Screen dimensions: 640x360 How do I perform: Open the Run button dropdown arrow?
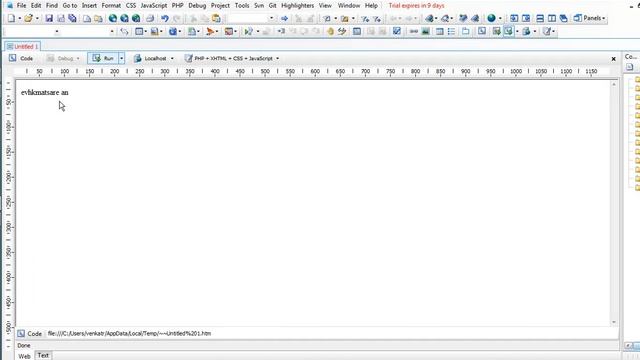click(121, 58)
